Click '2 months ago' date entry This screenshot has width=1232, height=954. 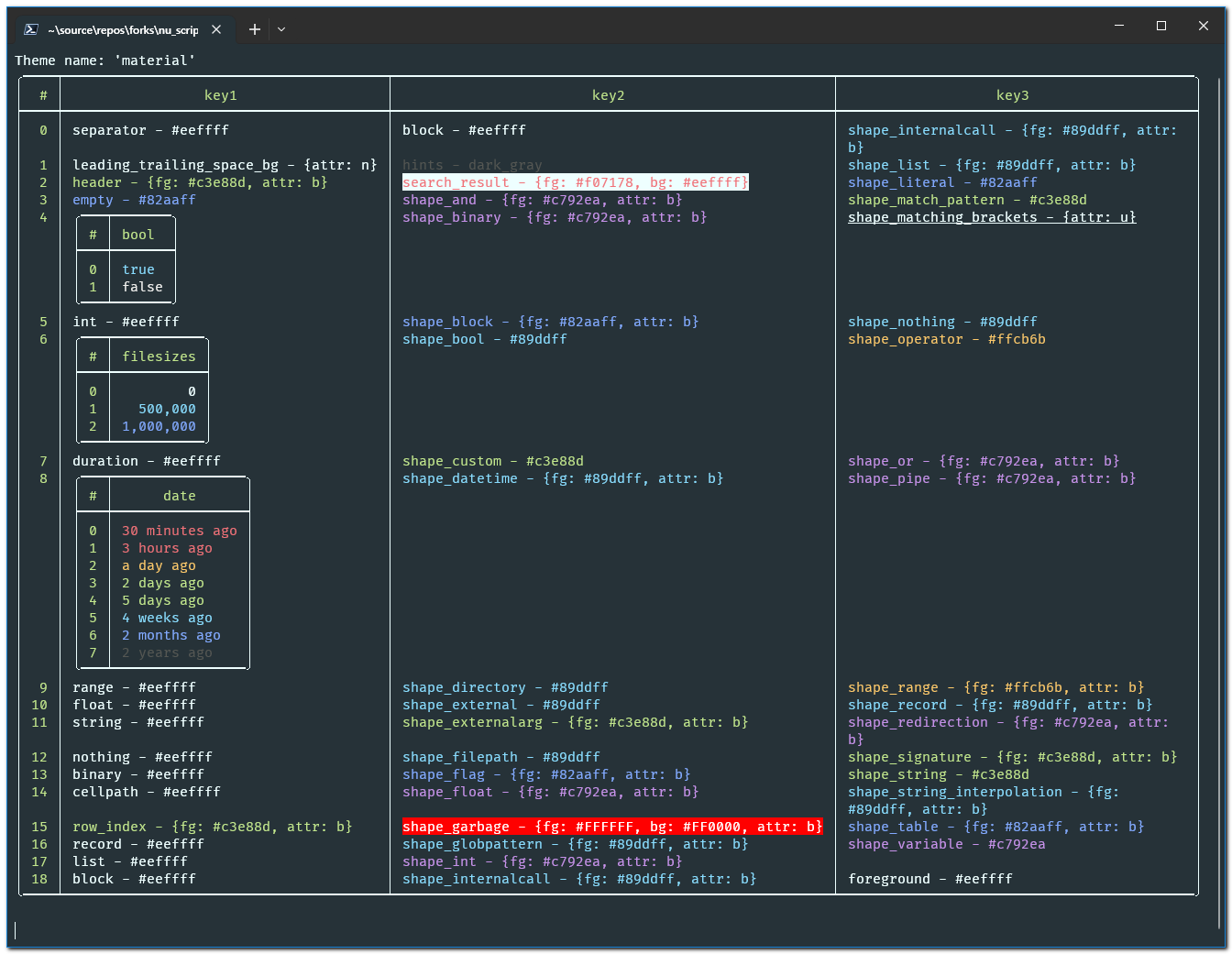coord(171,635)
